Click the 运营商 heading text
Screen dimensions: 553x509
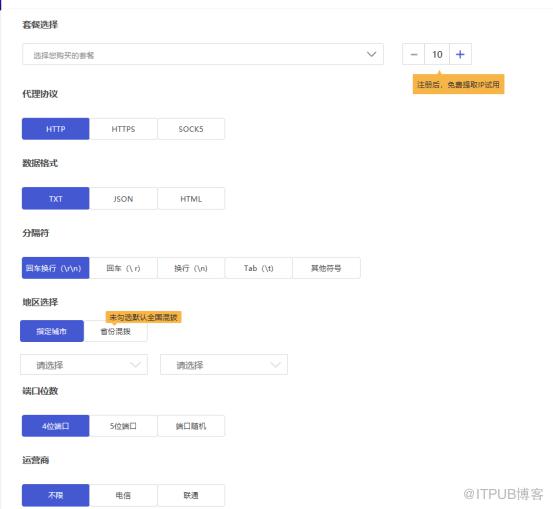click(36, 460)
